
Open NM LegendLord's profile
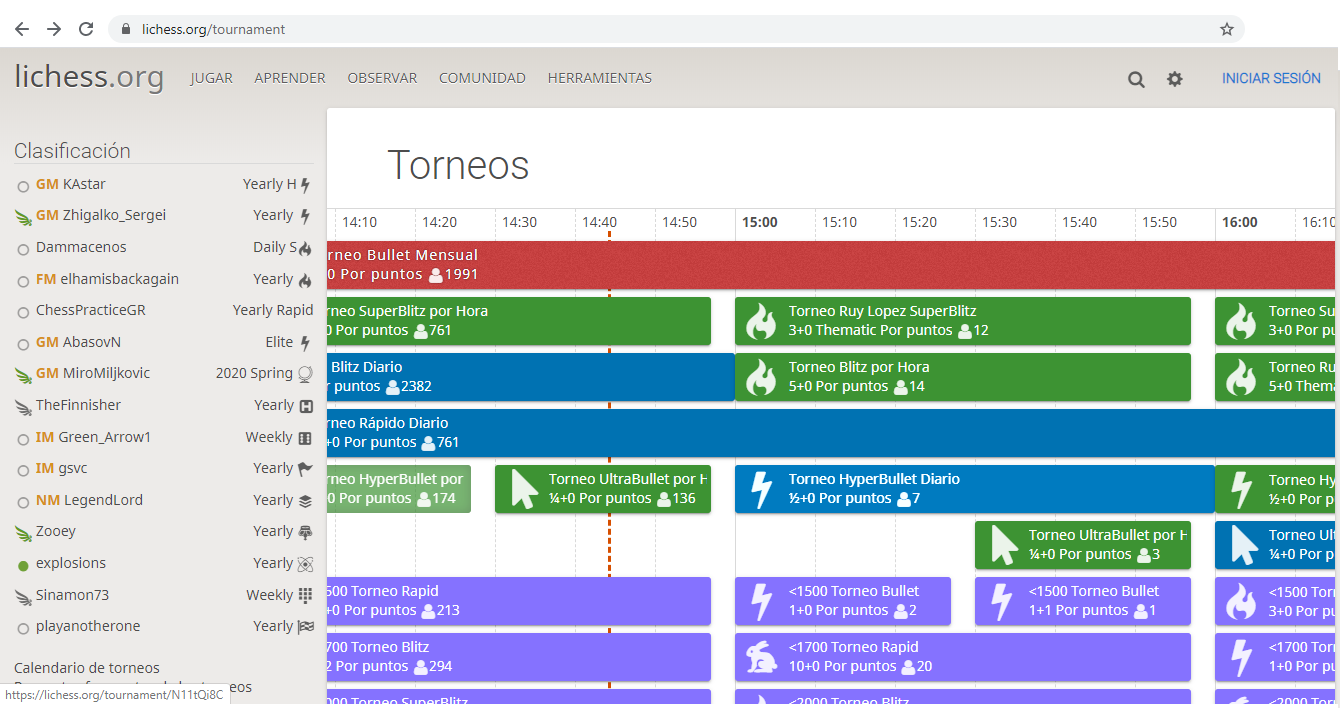89,500
